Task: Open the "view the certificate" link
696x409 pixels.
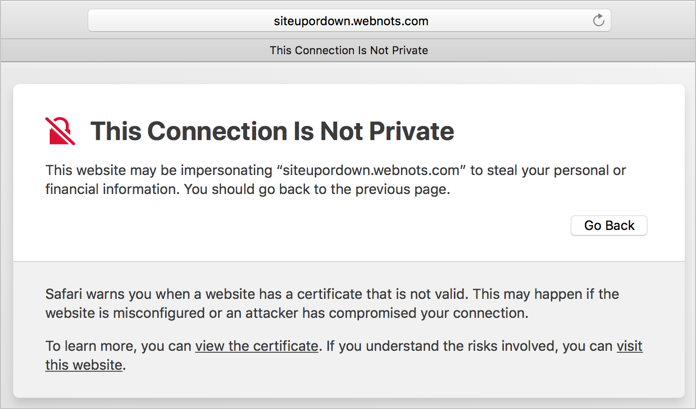Action: click(x=257, y=346)
